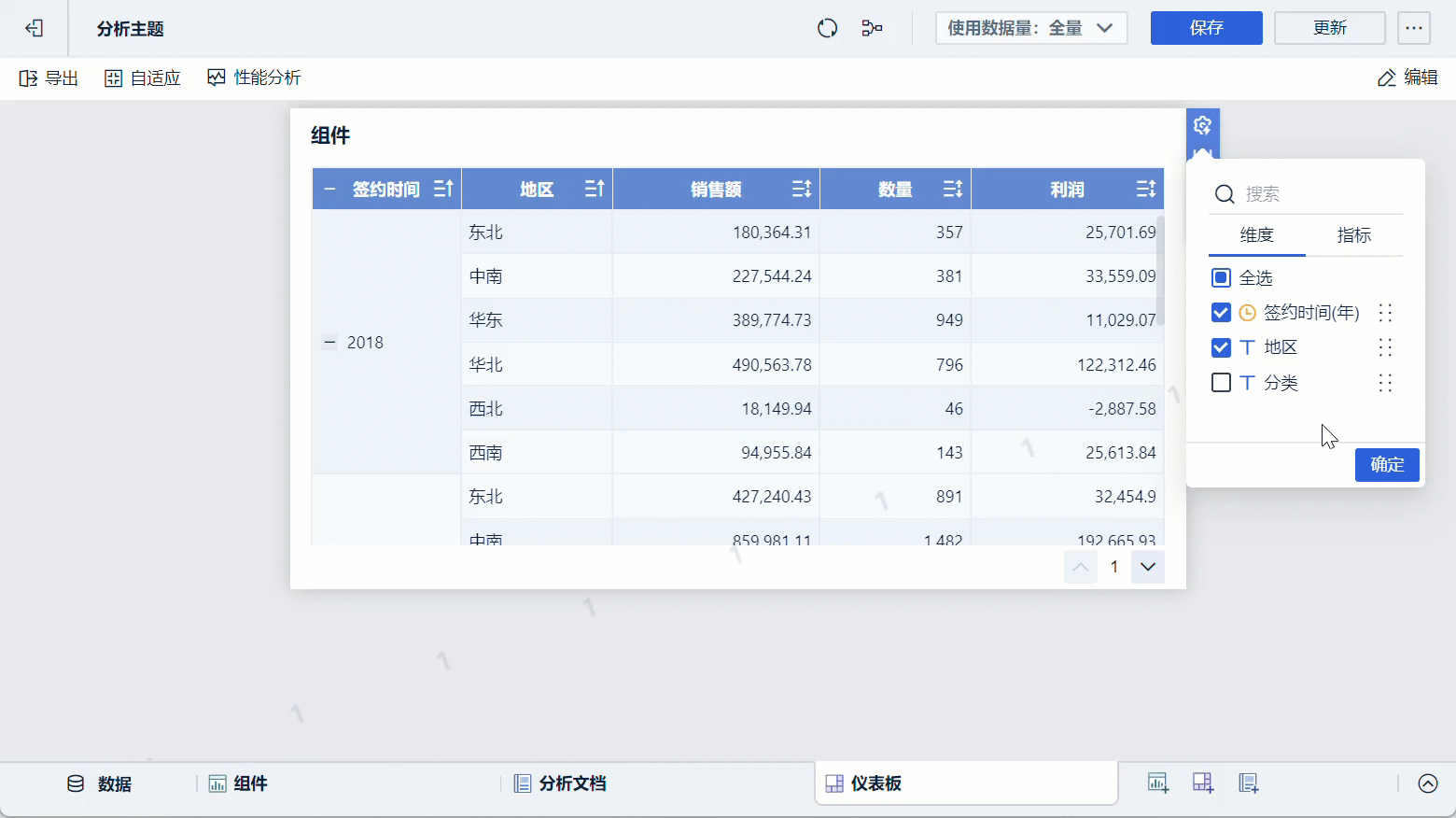Go to previous table page with up chevron
Image resolution: width=1456 pixels, height=818 pixels.
tap(1081, 567)
